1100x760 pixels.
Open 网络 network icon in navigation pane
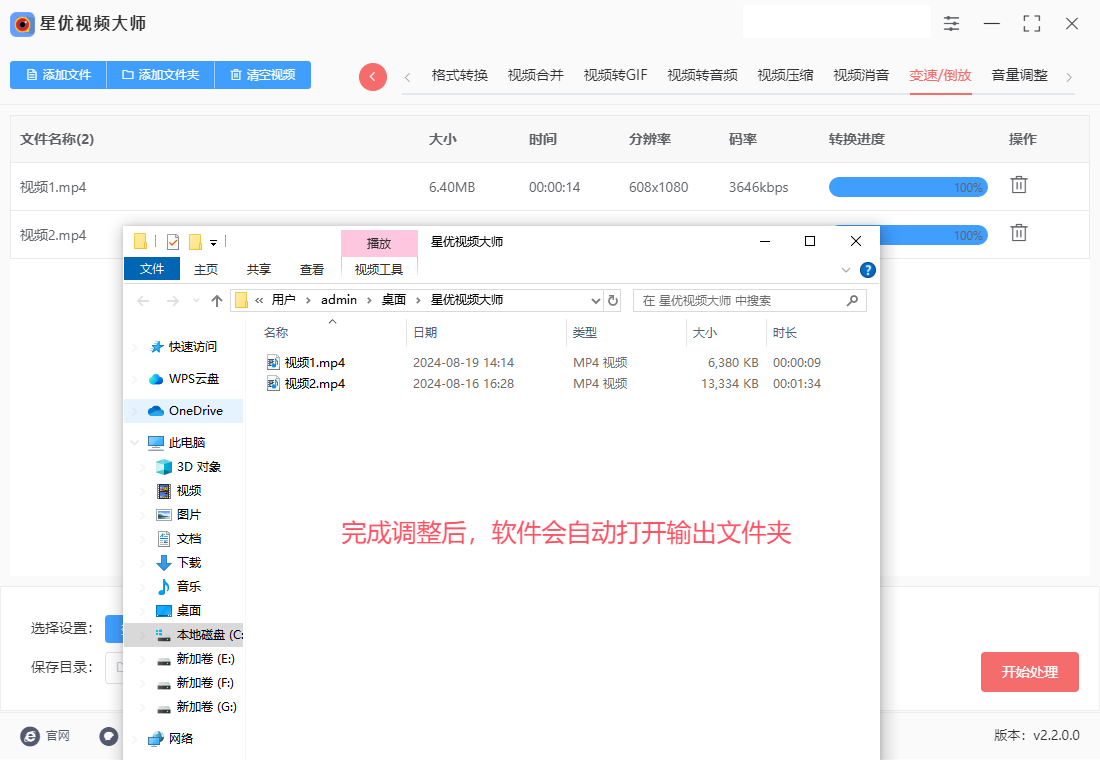[x=156, y=739]
